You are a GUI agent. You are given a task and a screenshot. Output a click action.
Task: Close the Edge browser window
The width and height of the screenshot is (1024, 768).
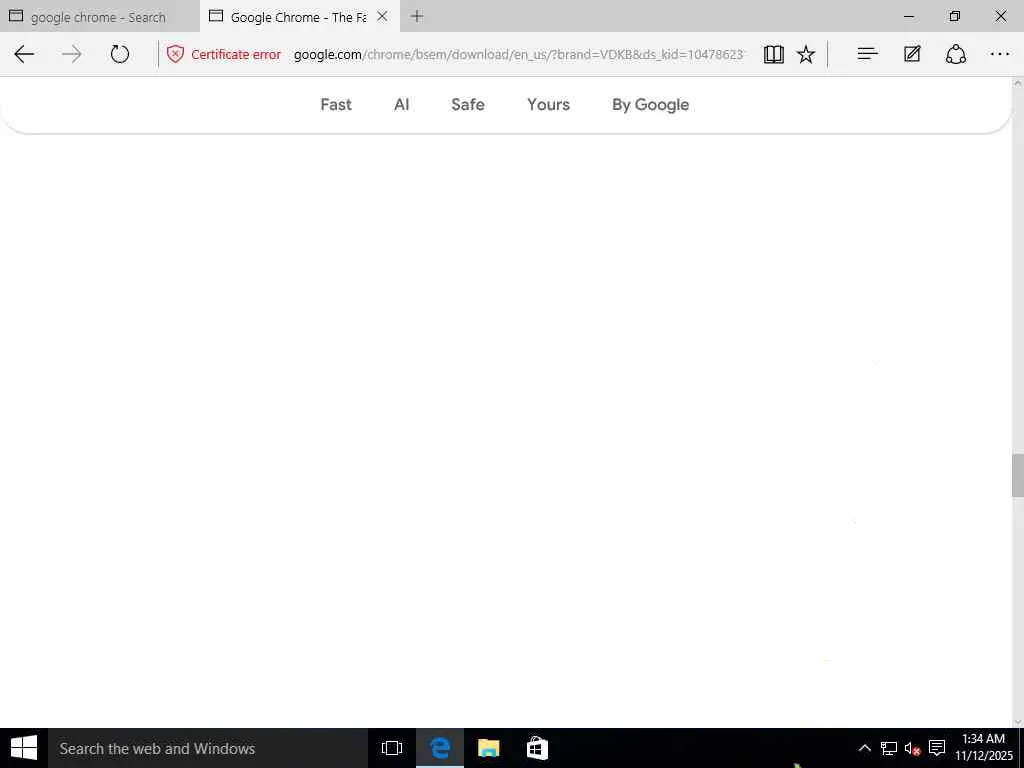1000,16
